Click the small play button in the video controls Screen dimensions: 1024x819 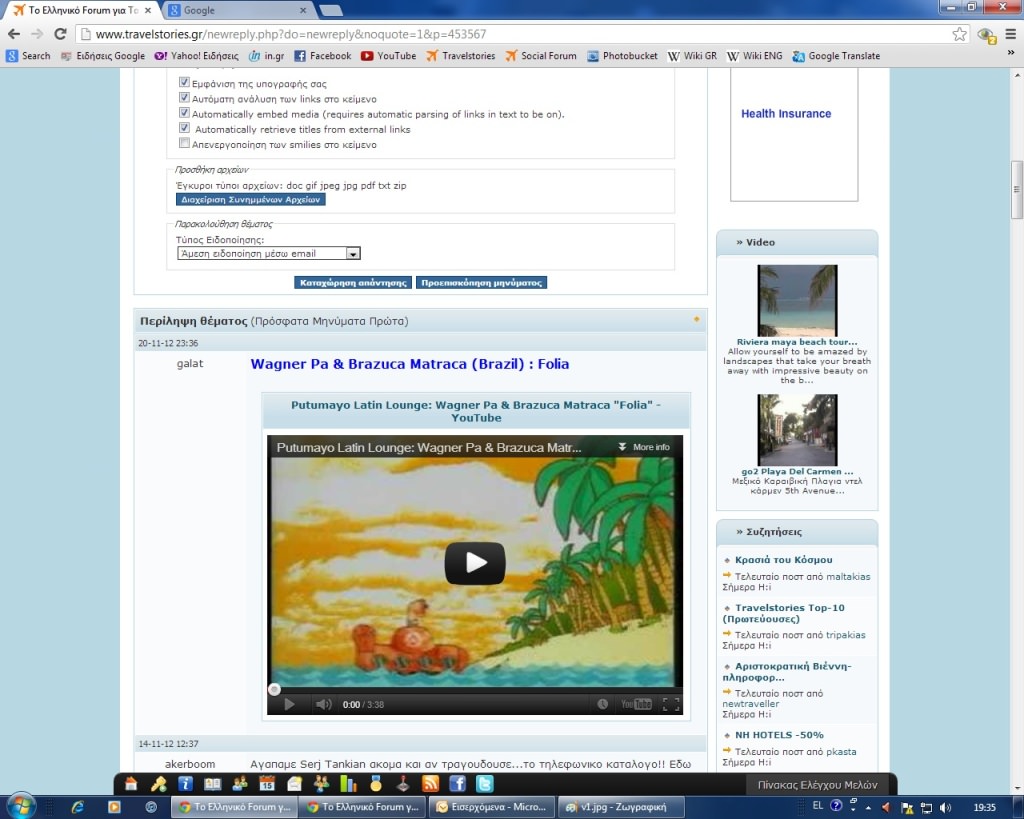289,704
